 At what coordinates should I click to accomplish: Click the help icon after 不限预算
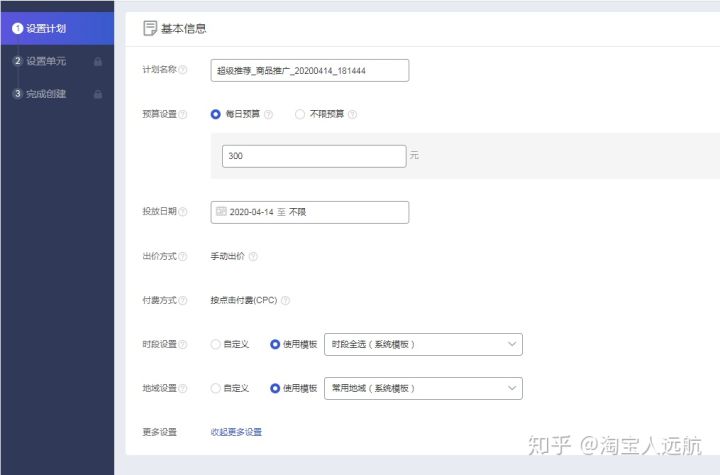tap(352, 114)
